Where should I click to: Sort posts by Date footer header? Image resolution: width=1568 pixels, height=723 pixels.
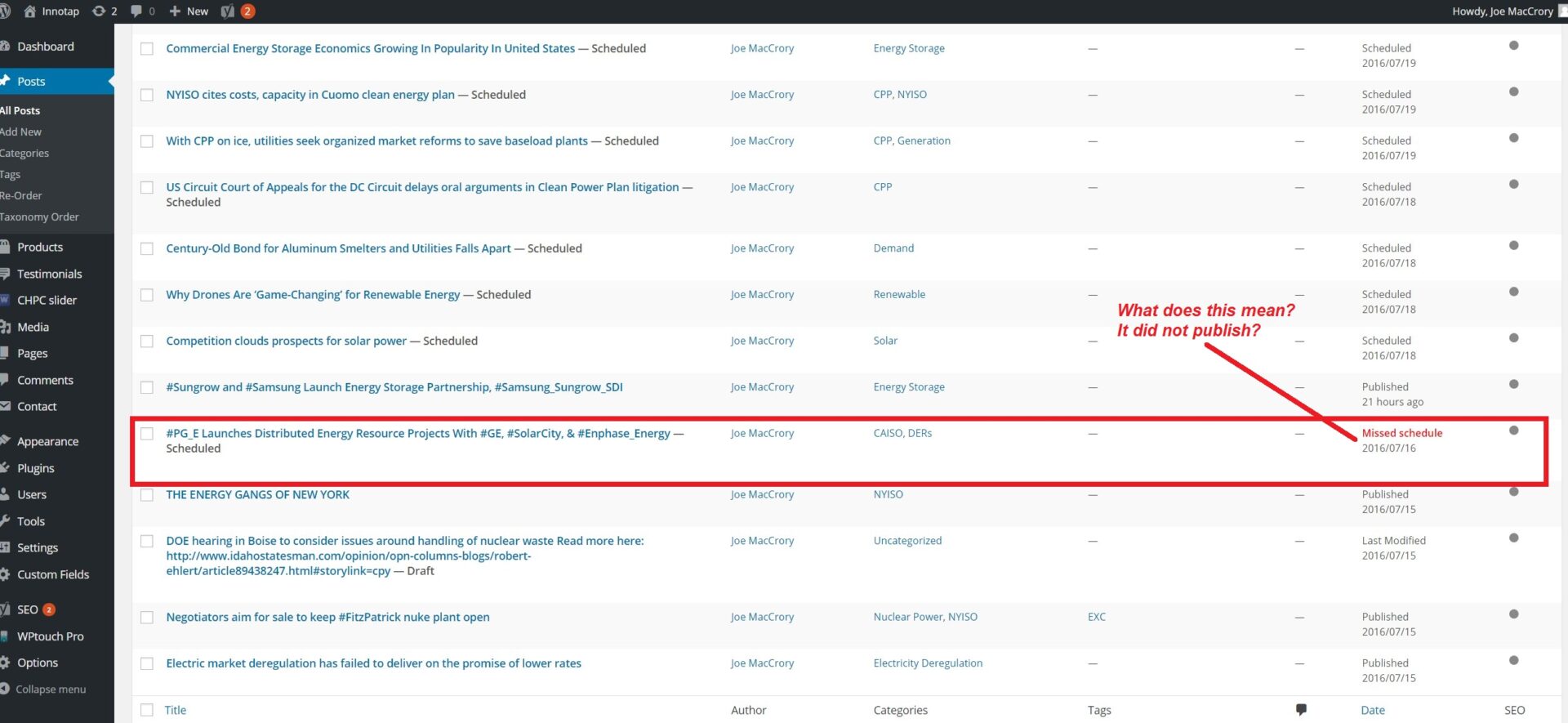pyautogui.click(x=1372, y=710)
